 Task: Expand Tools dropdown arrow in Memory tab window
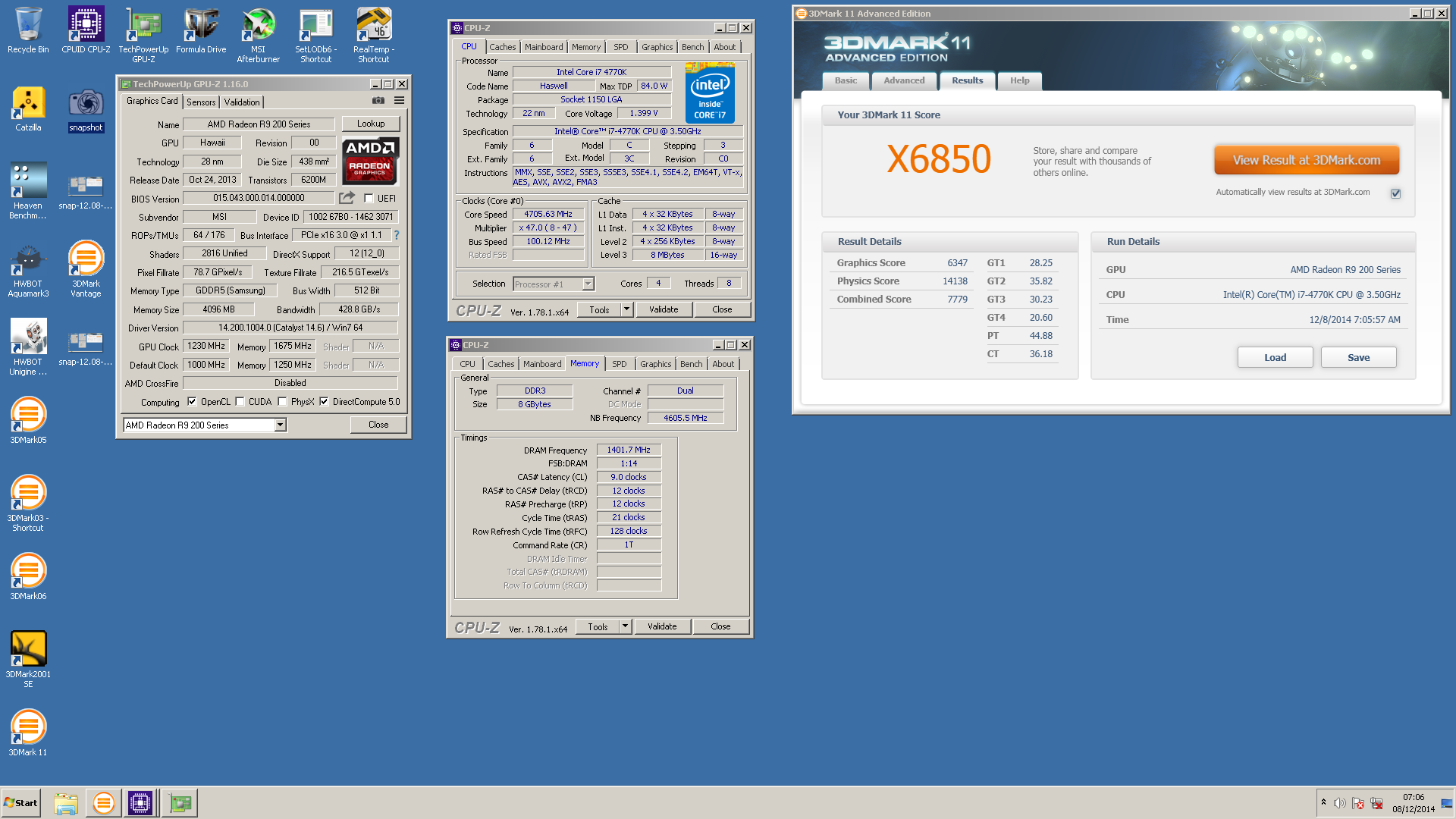(625, 626)
